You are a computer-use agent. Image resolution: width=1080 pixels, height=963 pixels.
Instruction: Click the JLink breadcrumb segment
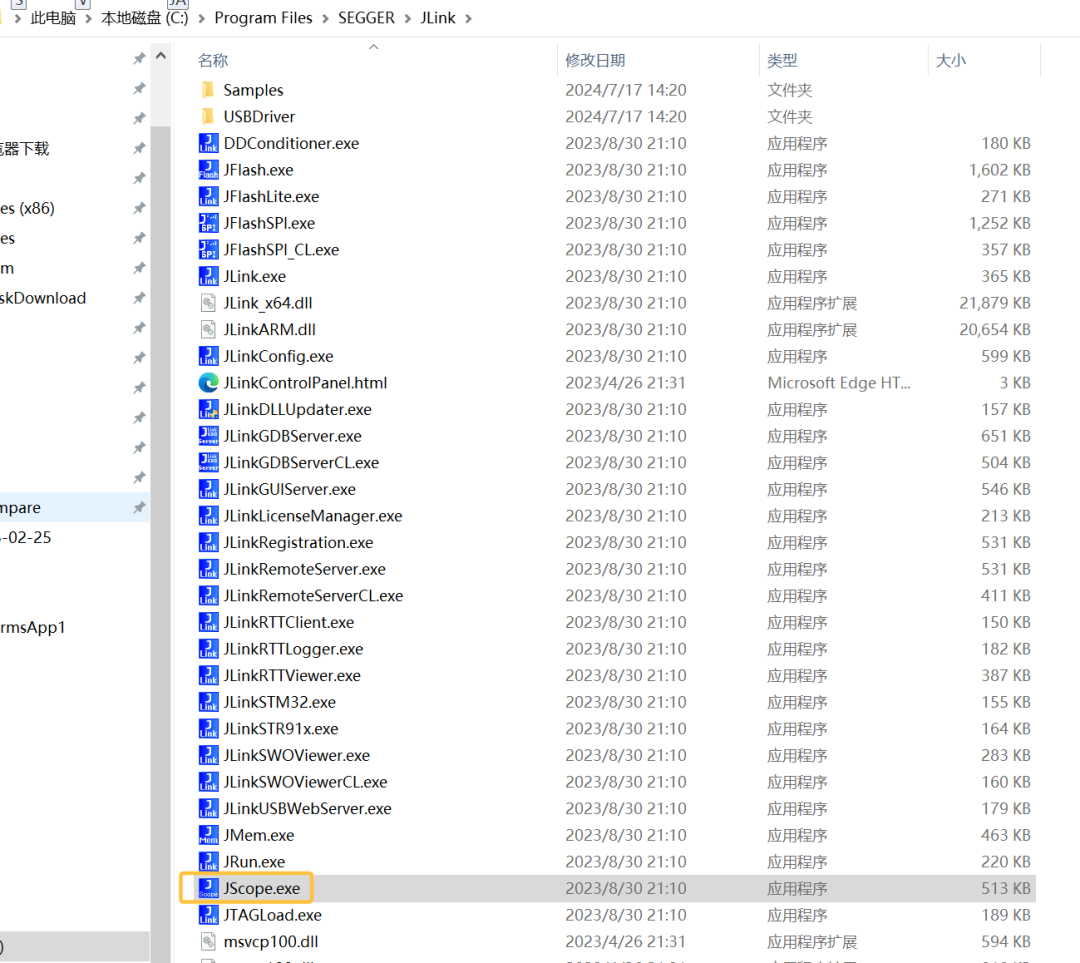tap(438, 18)
